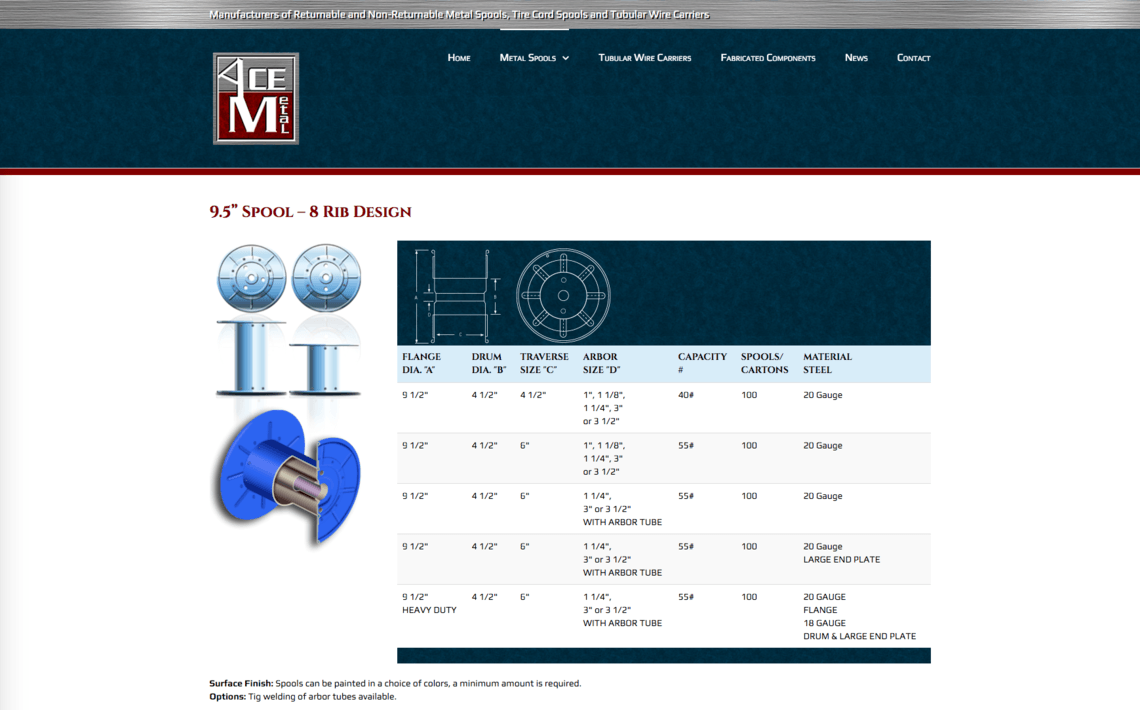The width and height of the screenshot is (1140, 710).
Task: Click the side-view dimension diagram
Action: click(452, 294)
